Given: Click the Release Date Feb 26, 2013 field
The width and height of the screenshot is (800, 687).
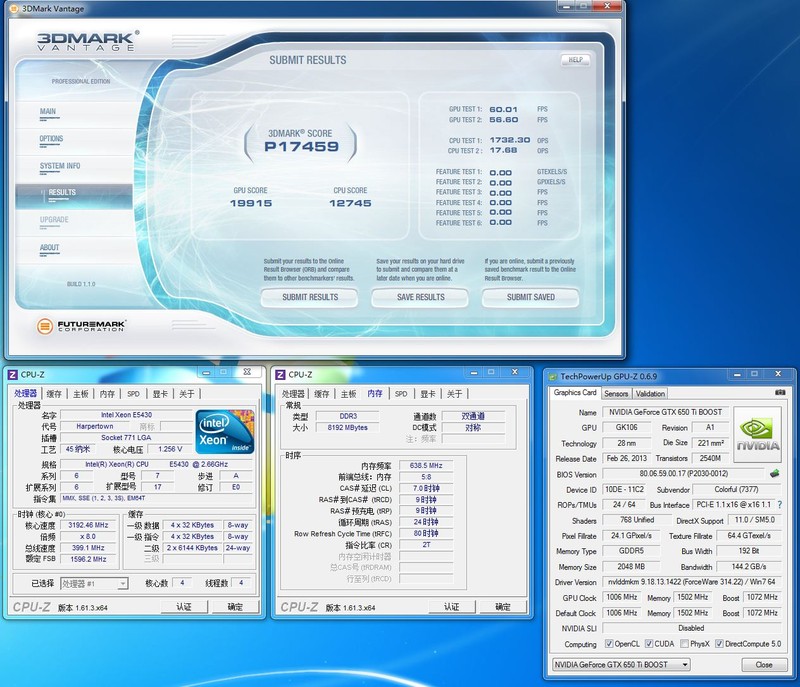Looking at the screenshot, I should (627, 458).
